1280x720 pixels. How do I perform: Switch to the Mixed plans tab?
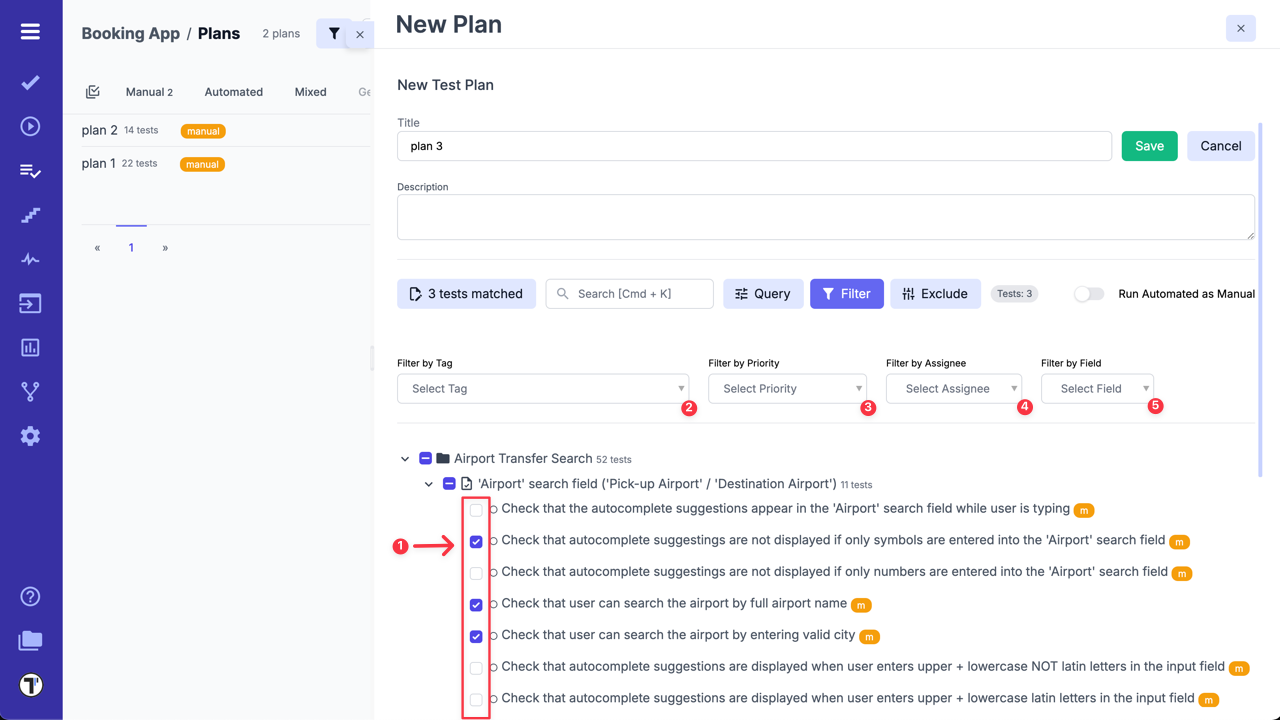pos(310,92)
